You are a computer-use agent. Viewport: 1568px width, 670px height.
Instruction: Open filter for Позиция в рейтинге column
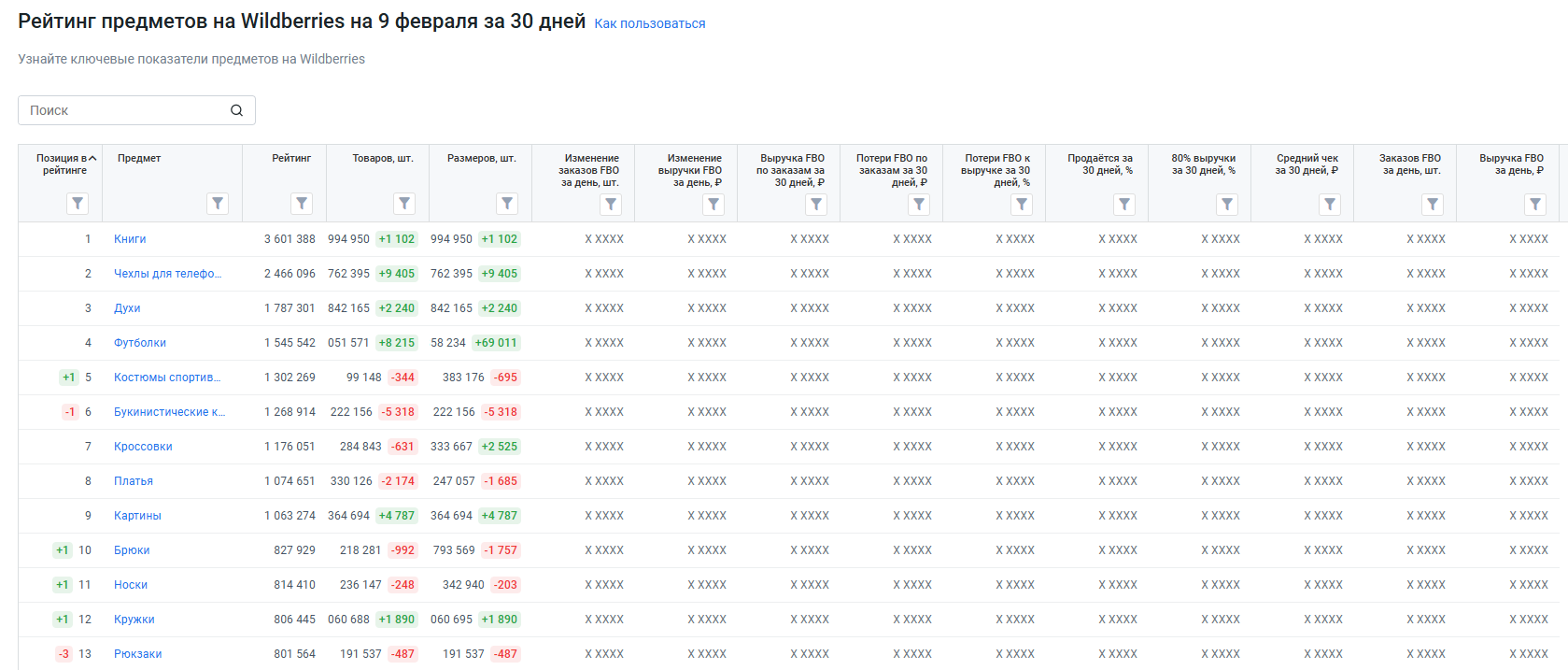click(x=78, y=203)
